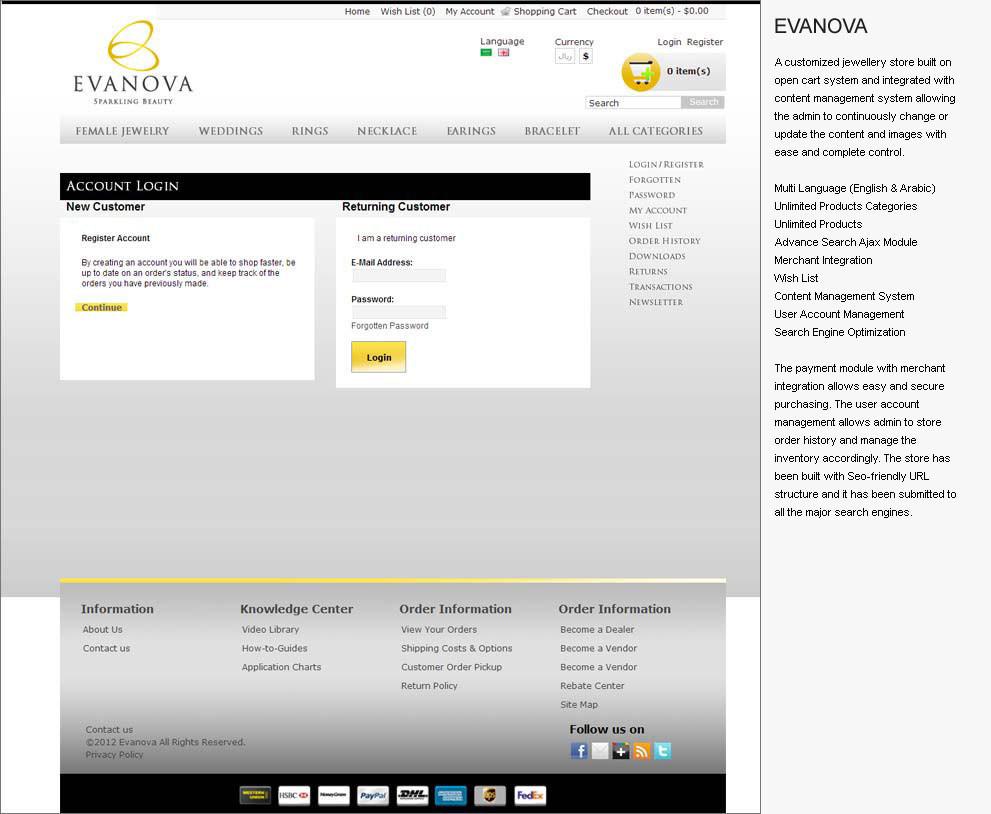Open the Twitter follow icon

coord(662,751)
